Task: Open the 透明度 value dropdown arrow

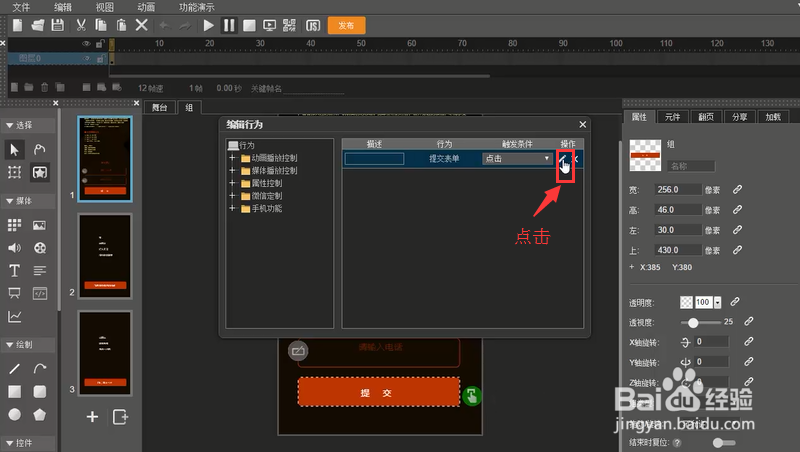Action: [717, 303]
